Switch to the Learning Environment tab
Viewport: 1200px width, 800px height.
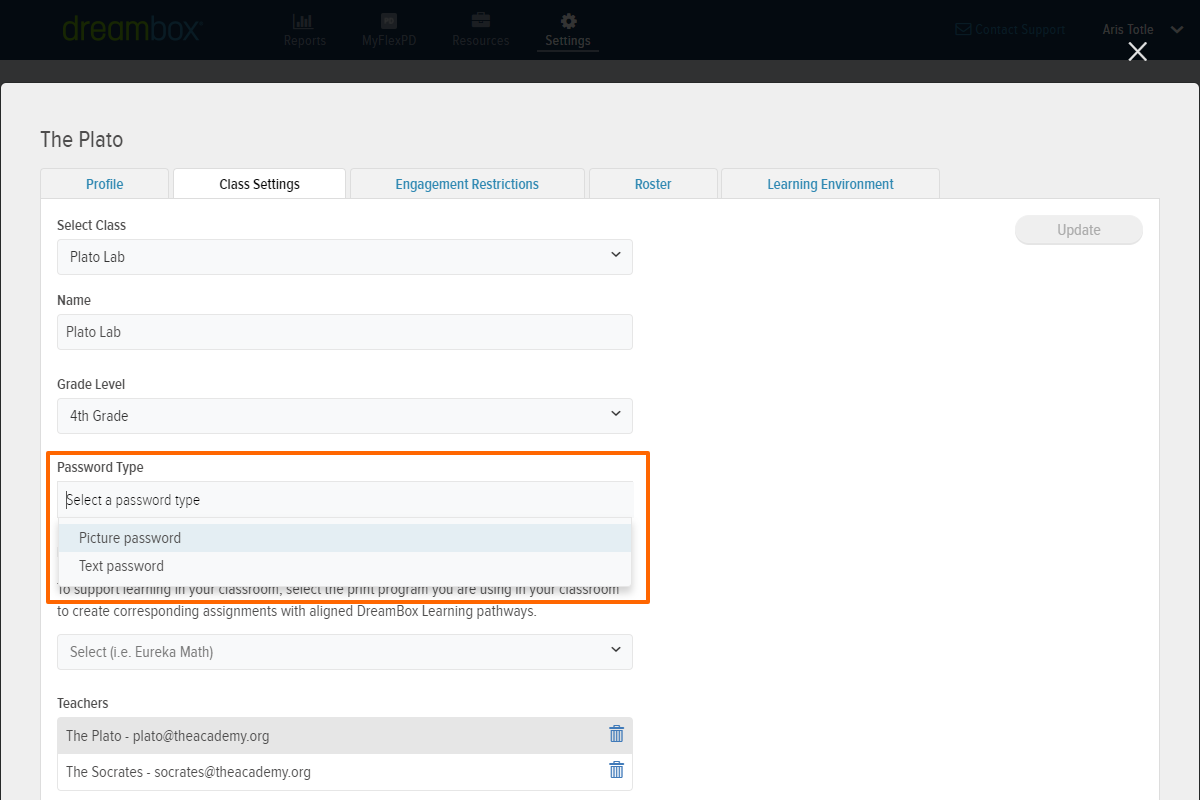pyautogui.click(x=830, y=183)
